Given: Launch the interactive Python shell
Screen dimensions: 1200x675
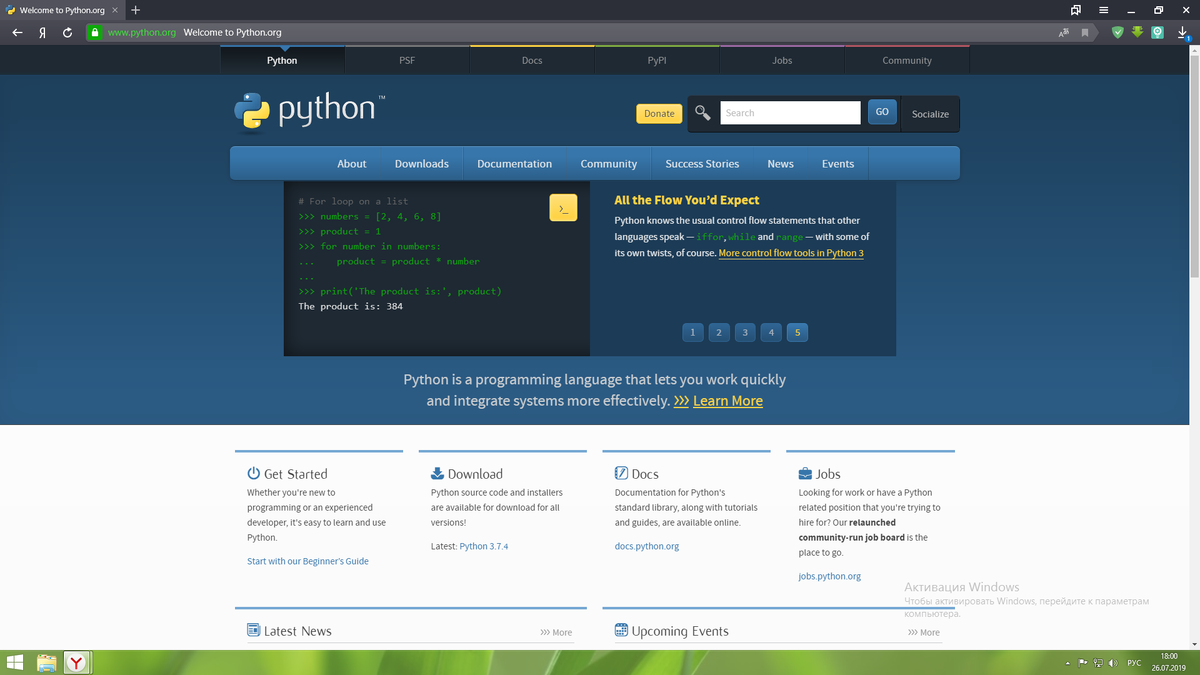Looking at the screenshot, I should click(563, 207).
